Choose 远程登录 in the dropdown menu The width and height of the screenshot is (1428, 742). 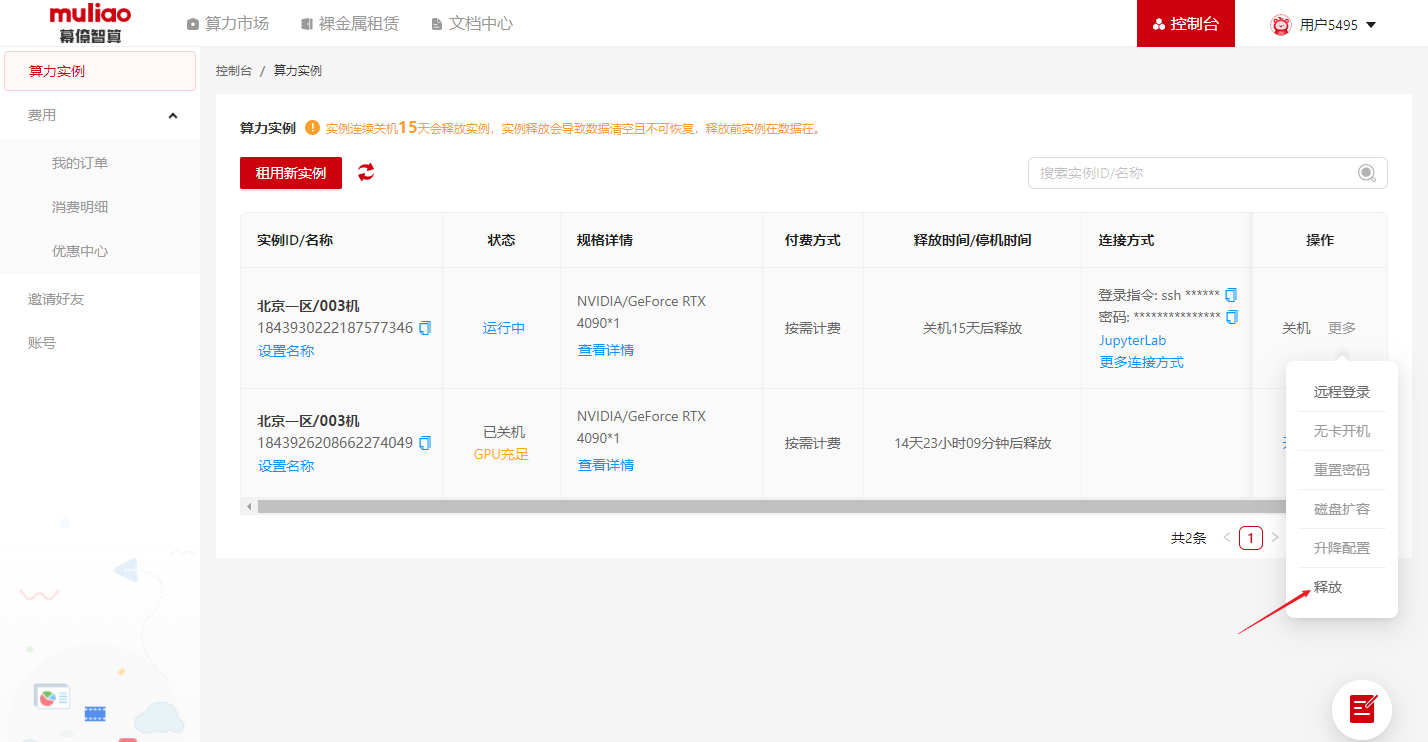pyautogui.click(x=1341, y=392)
